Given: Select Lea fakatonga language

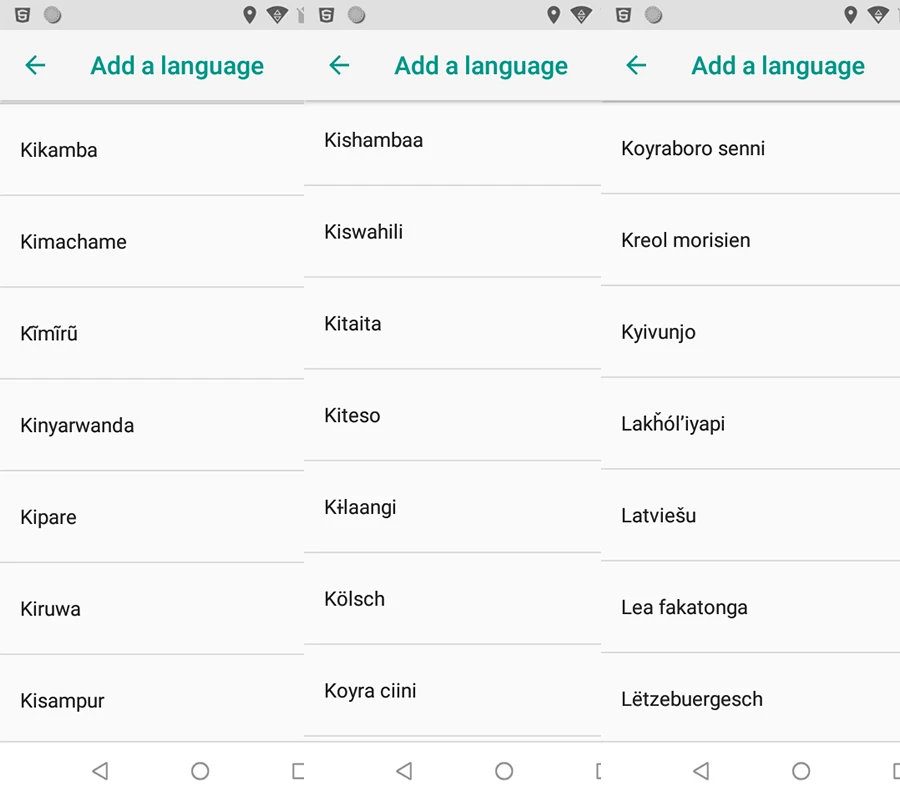Looking at the screenshot, I should [750, 607].
